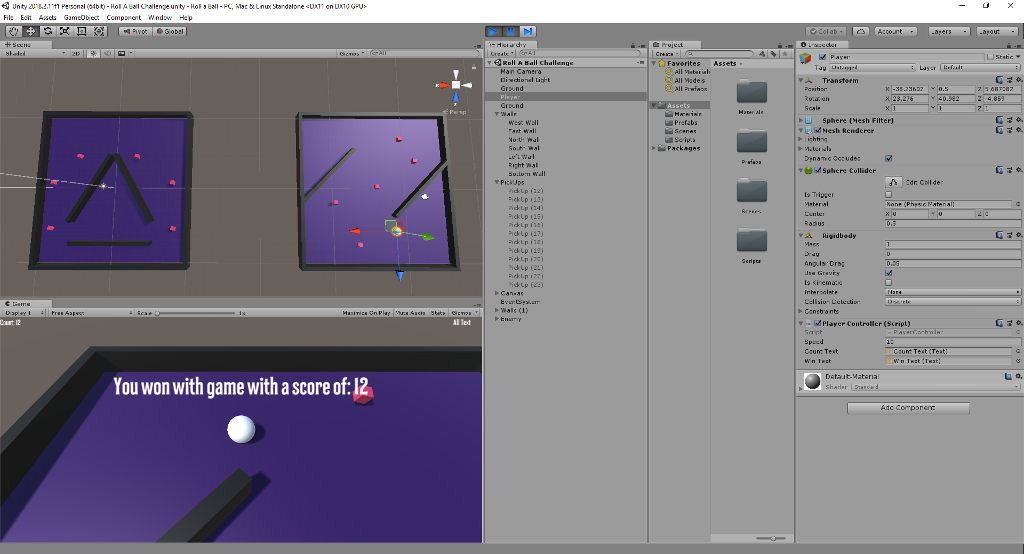Toggle 2D scene view mode
Image resolution: width=1024 pixels, height=554 pixels.
(76, 54)
